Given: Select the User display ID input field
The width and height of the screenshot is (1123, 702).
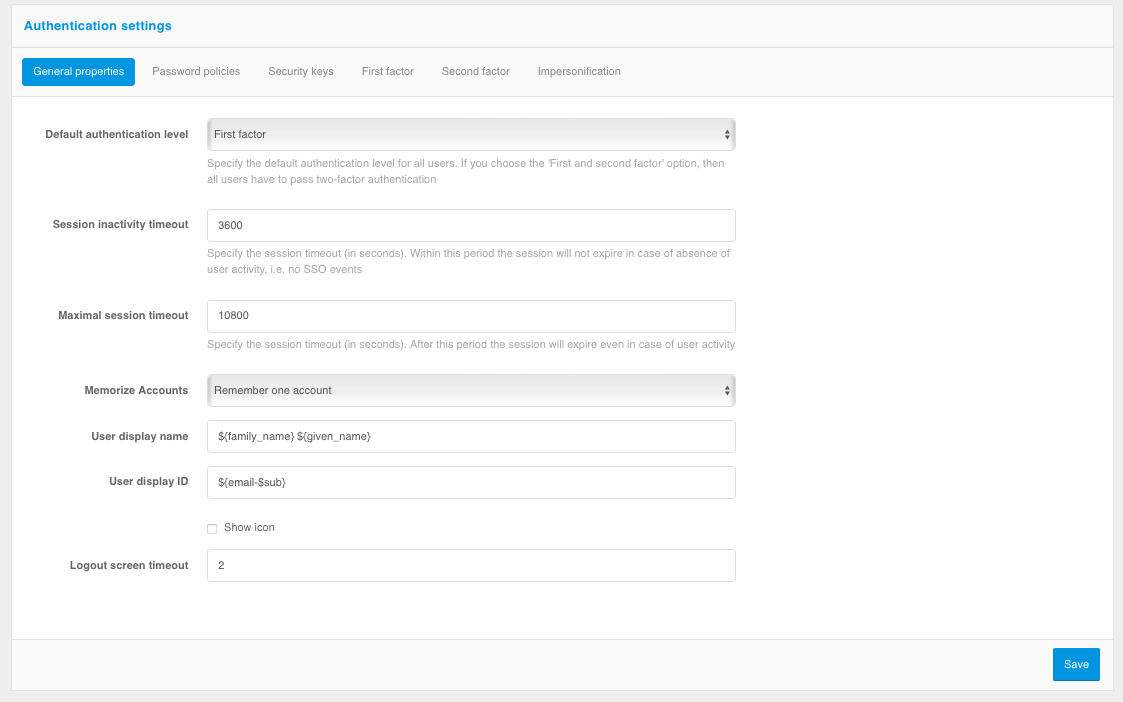Looking at the screenshot, I should (x=471, y=482).
